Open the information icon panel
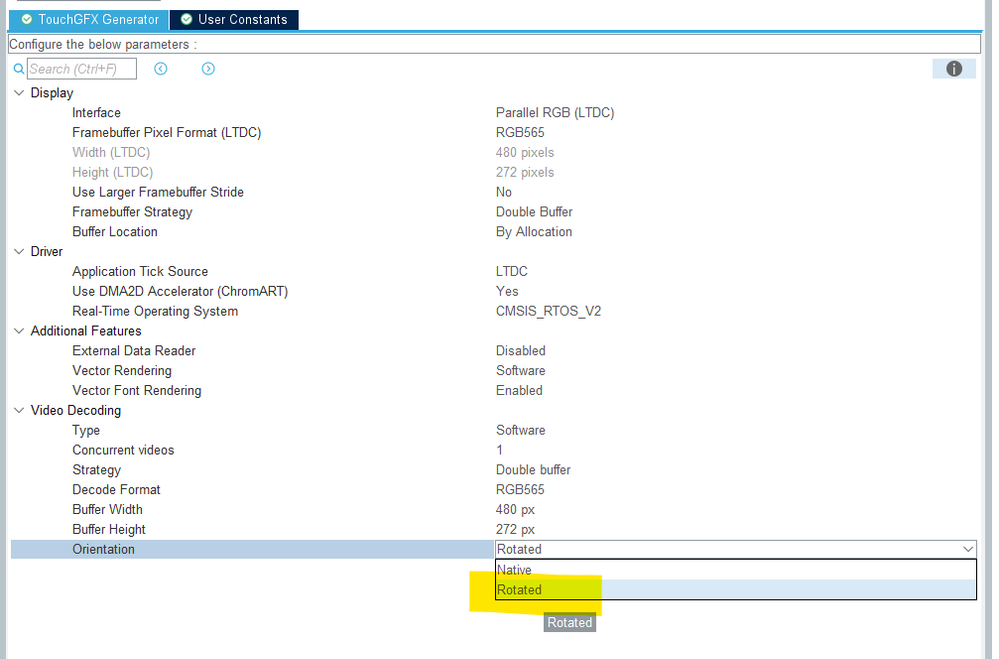Screen dimensions: 999x659 point(954,69)
